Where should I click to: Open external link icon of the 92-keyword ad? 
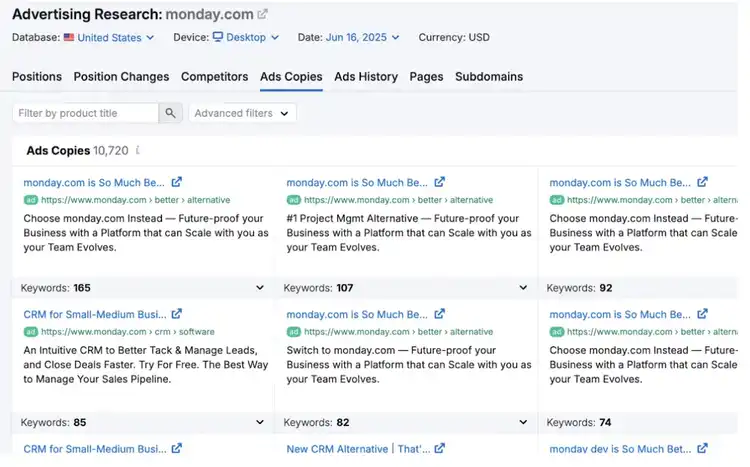(x=702, y=182)
